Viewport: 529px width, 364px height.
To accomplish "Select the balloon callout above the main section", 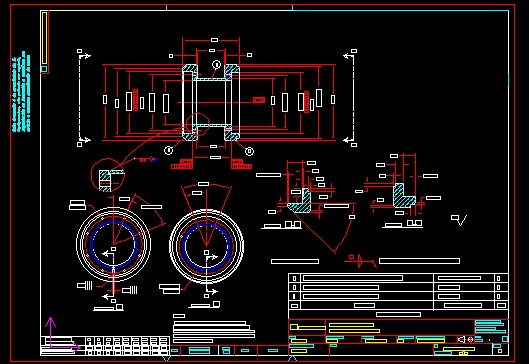I will click(217, 64).
